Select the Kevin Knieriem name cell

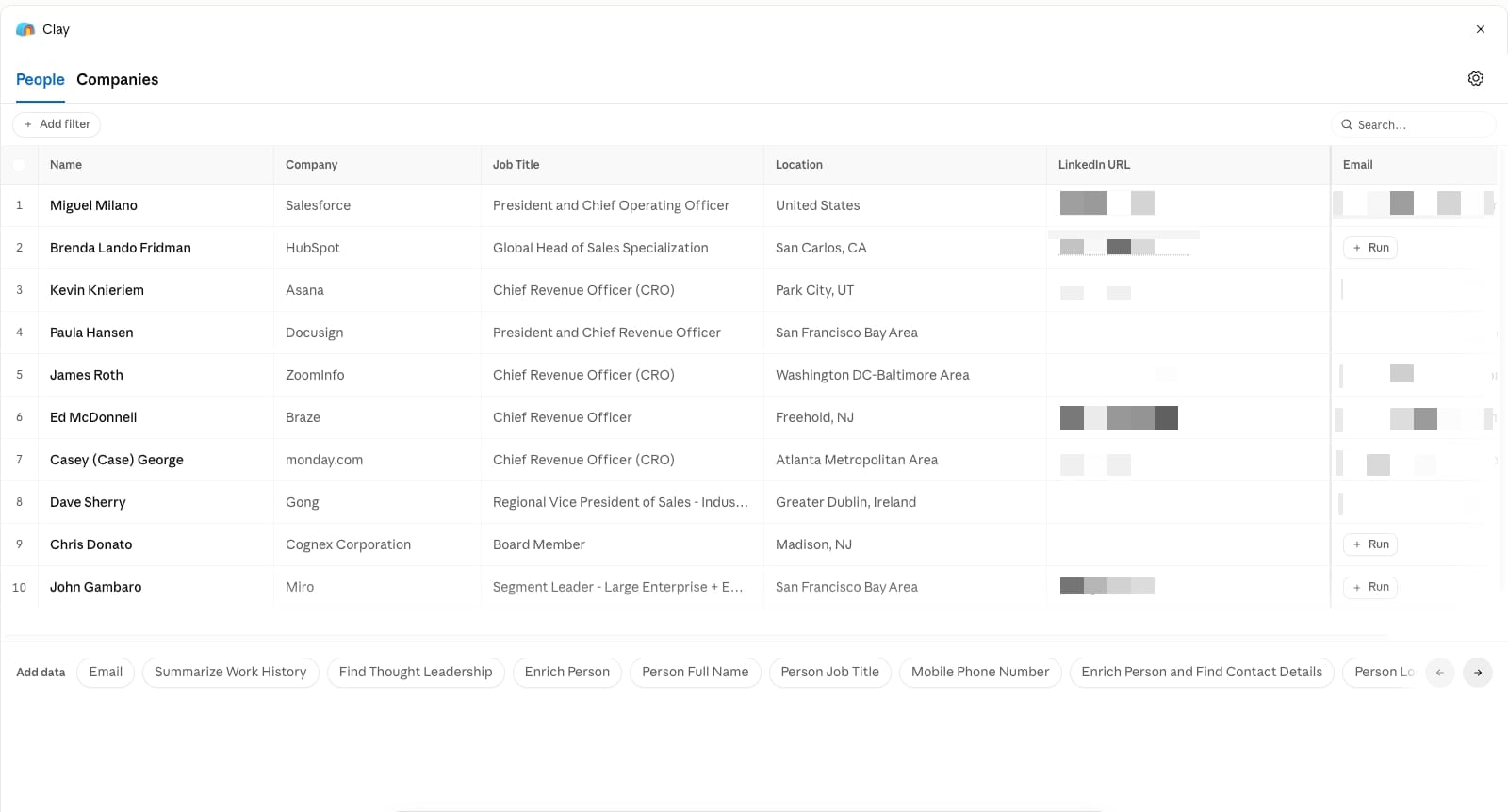tap(156, 290)
